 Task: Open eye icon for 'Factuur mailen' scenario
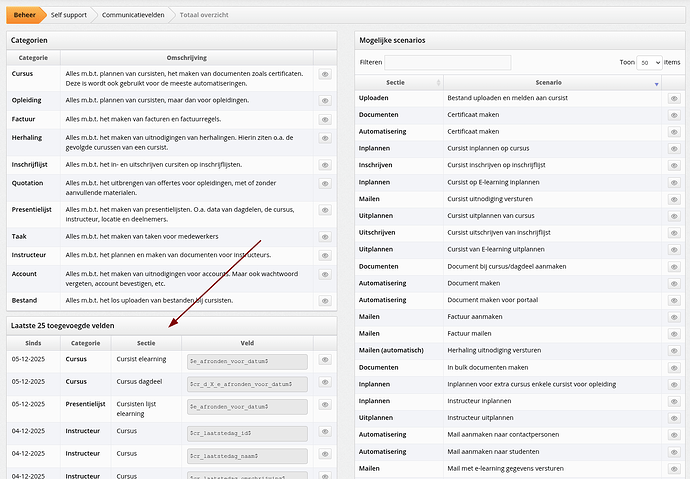tap(674, 334)
